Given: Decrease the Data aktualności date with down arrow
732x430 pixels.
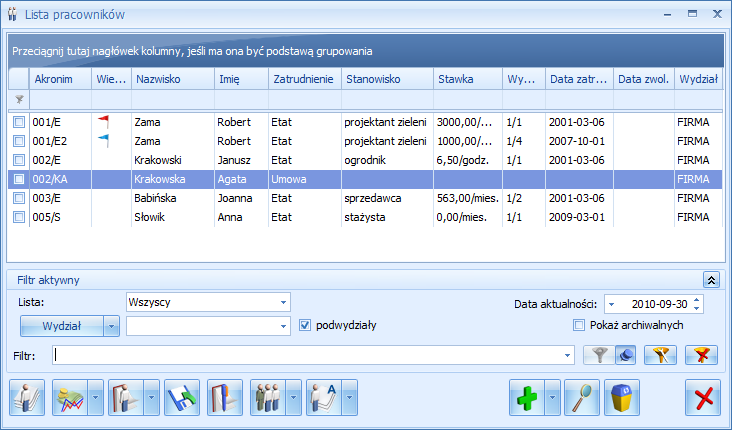Looking at the screenshot, I should pos(697,309).
